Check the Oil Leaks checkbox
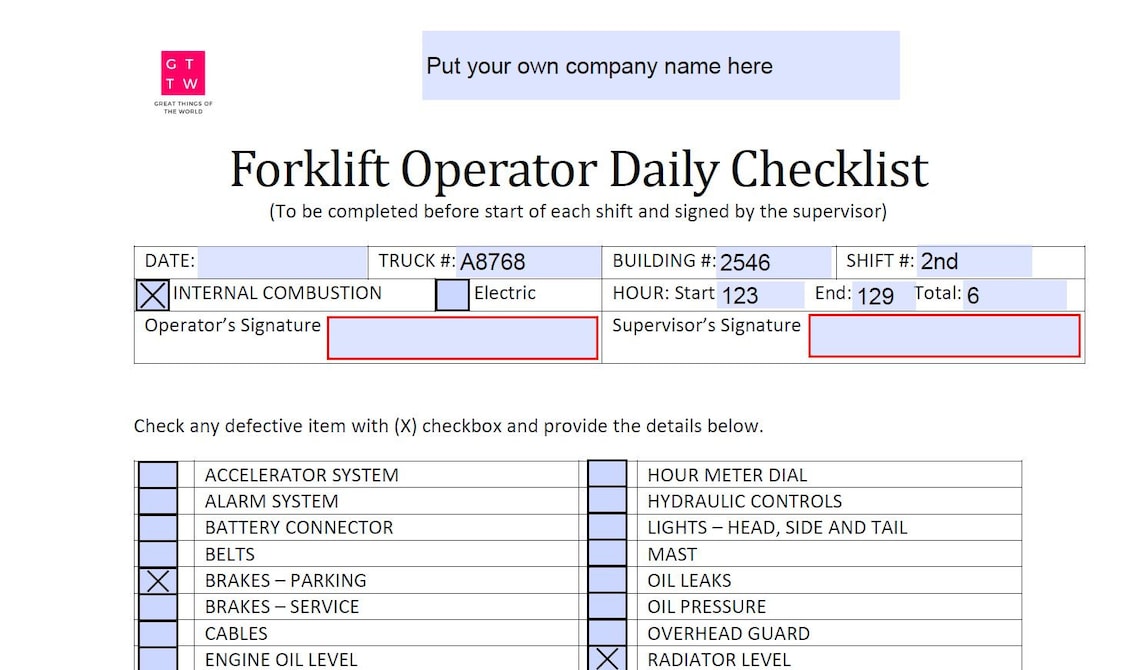This screenshot has width=1140, height=670. click(x=607, y=580)
